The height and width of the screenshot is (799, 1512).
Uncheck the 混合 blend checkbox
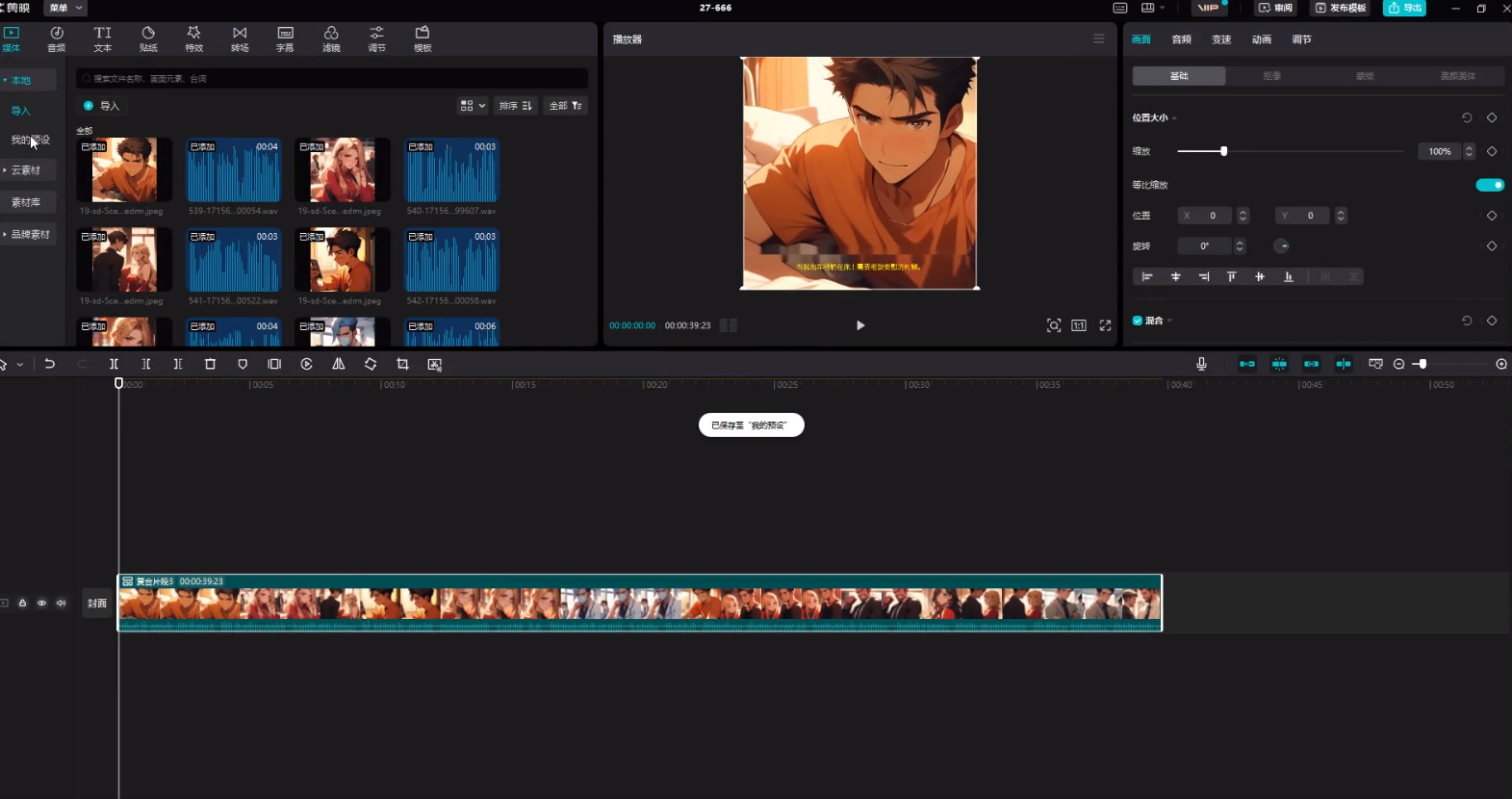pos(1138,321)
